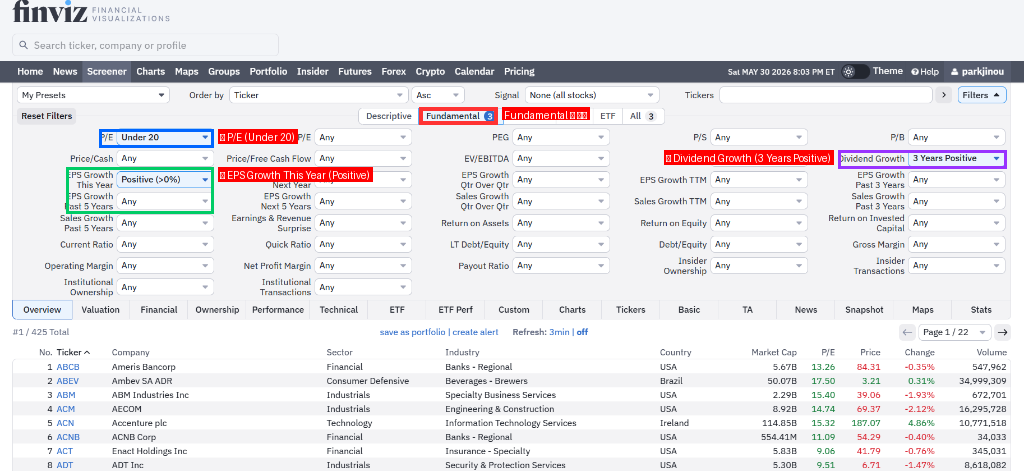Open the Asc sort direction dropdown
This screenshot has width=1024, height=471.
pyautogui.click(x=438, y=95)
